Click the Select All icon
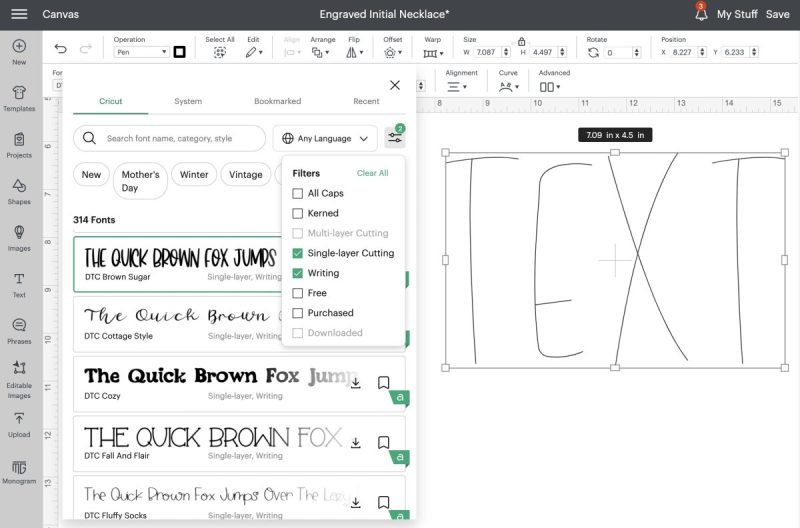800x528 pixels. (220, 52)
